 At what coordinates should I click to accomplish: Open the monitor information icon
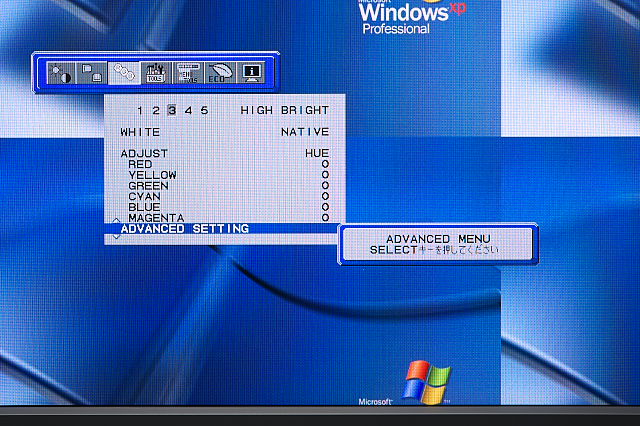click(250, 73)
